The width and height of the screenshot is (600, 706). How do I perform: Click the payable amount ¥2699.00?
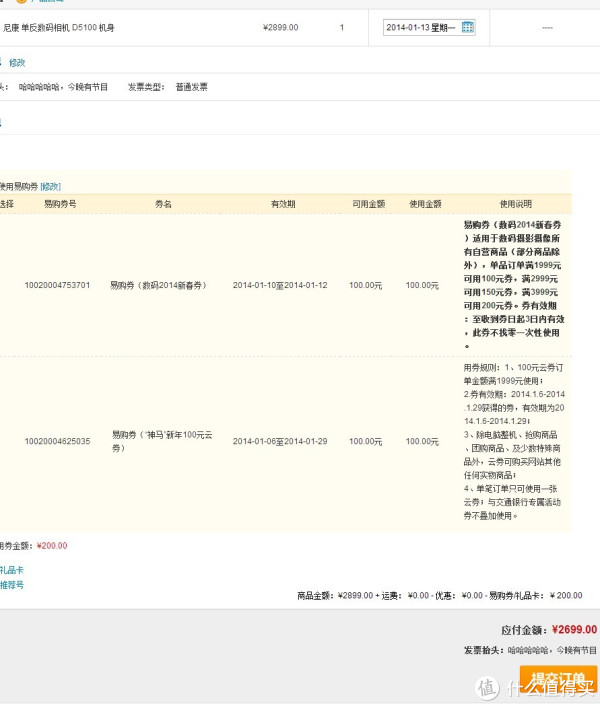[574, 629]
